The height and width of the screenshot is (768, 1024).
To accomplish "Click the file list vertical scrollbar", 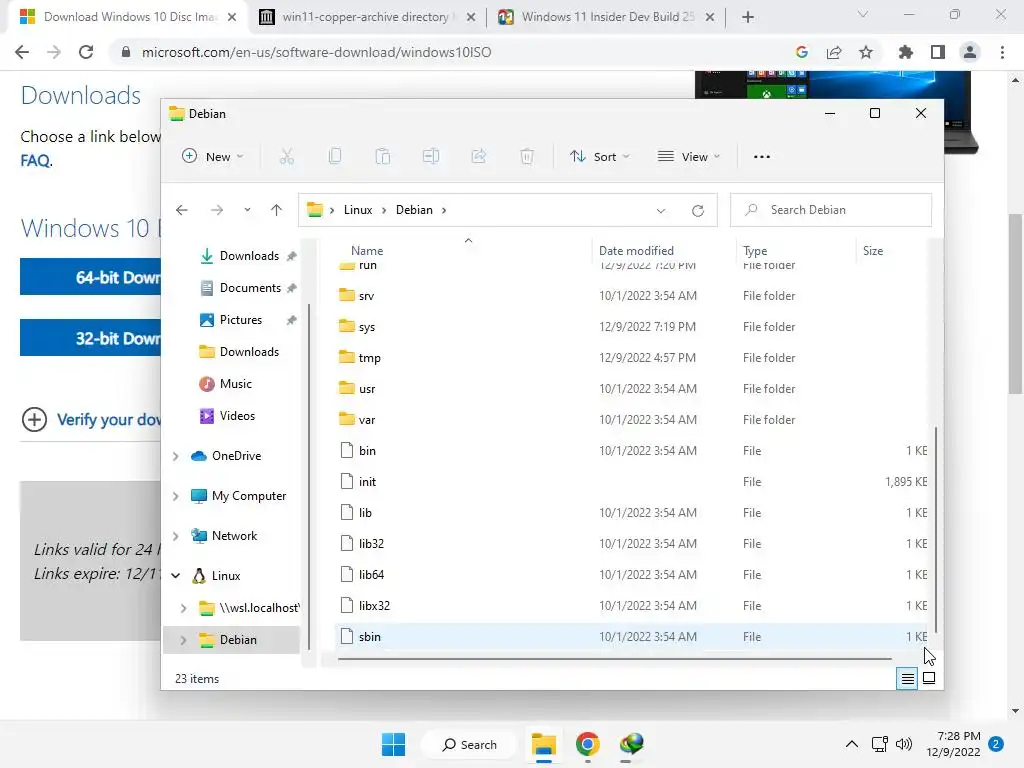I will click(x=936, y=529).
